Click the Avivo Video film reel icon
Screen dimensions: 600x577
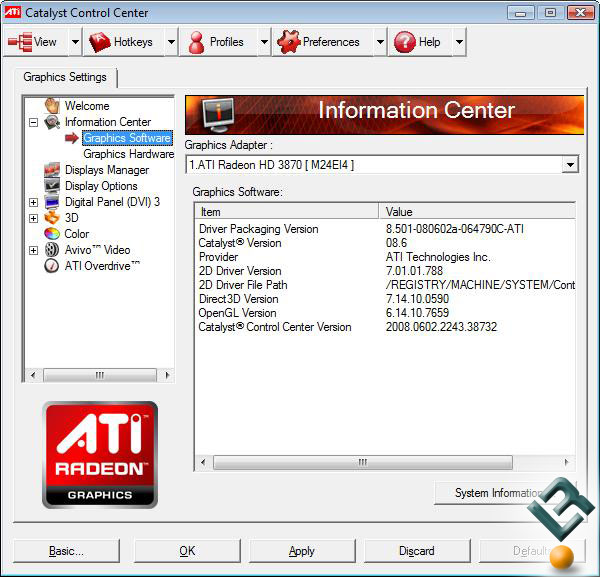52,249
